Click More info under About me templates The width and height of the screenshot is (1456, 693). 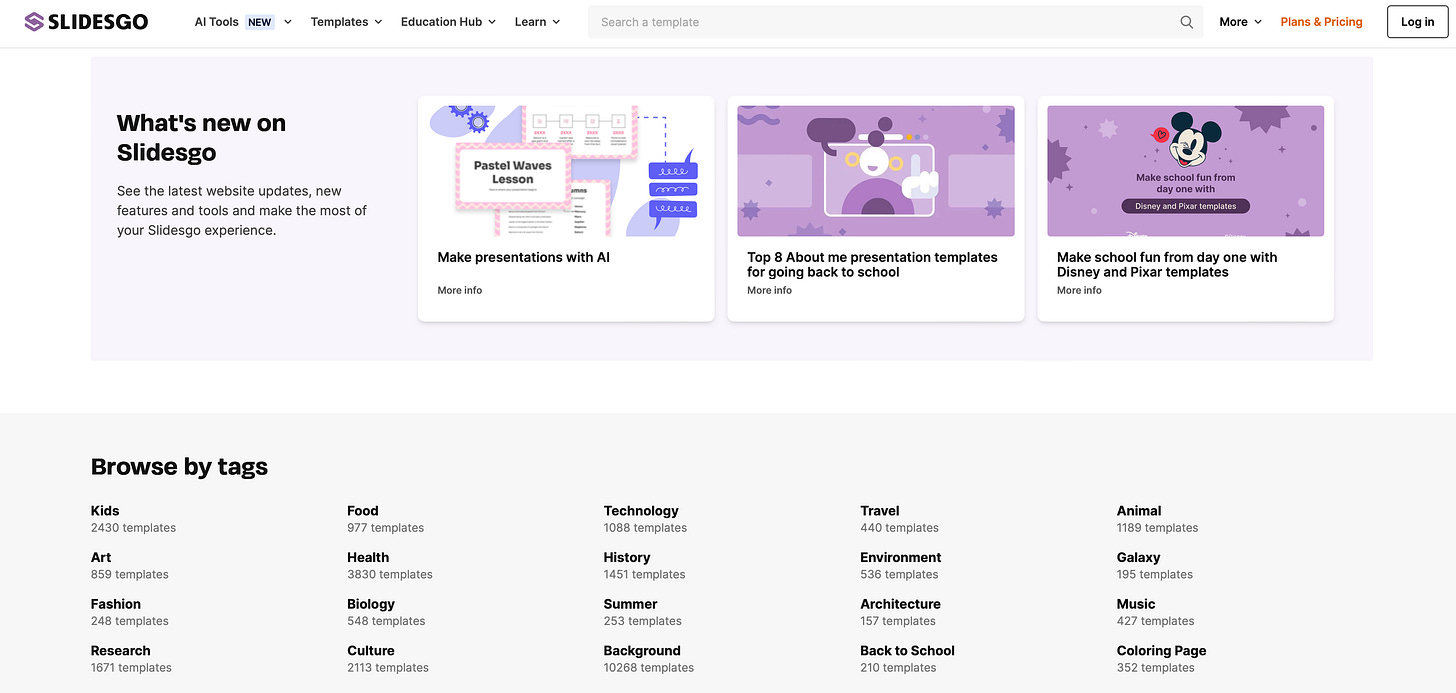[769, 290]
